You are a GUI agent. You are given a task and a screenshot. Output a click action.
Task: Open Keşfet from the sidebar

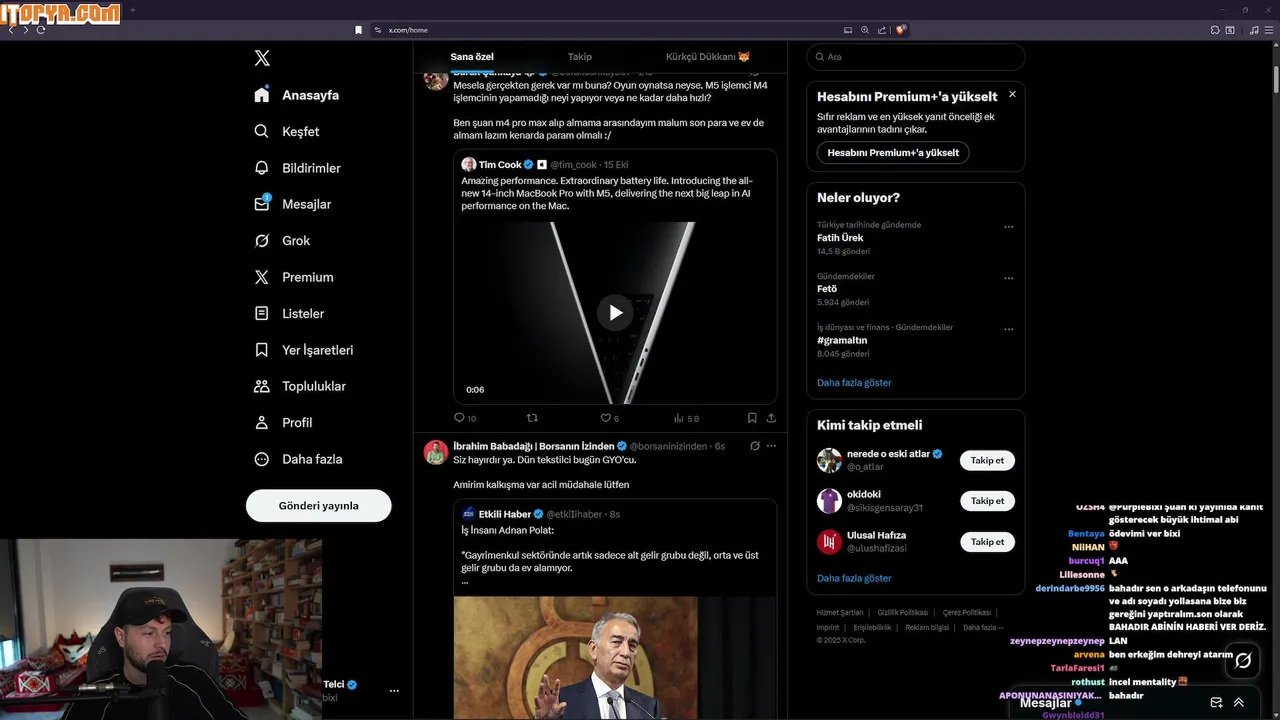[286, 131]
